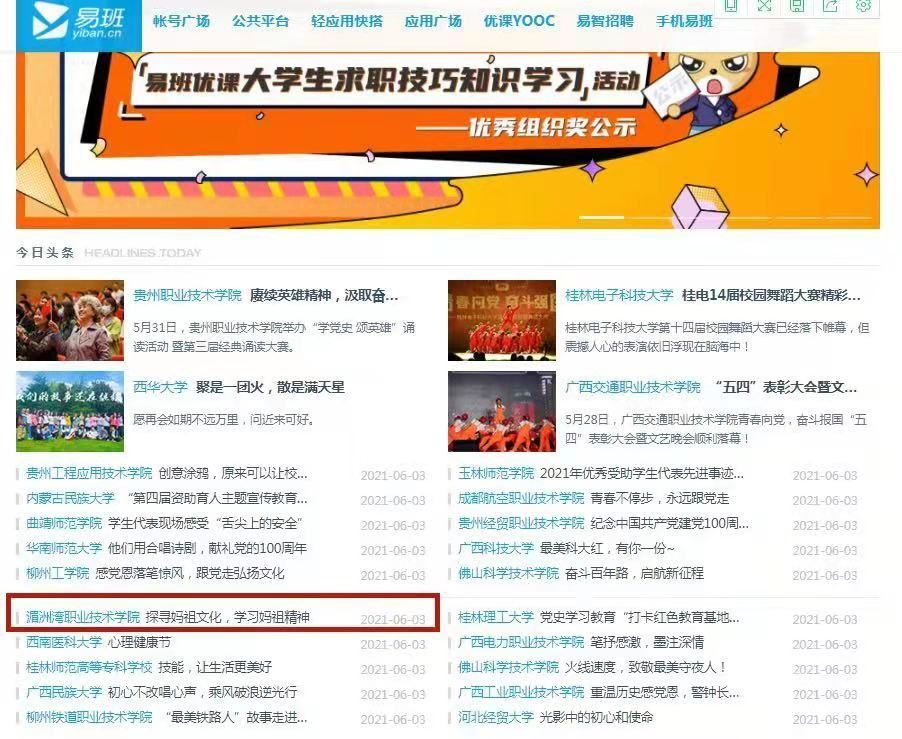
Task: Go to 公共平台 in the navigation
Action: pos(261,21)
